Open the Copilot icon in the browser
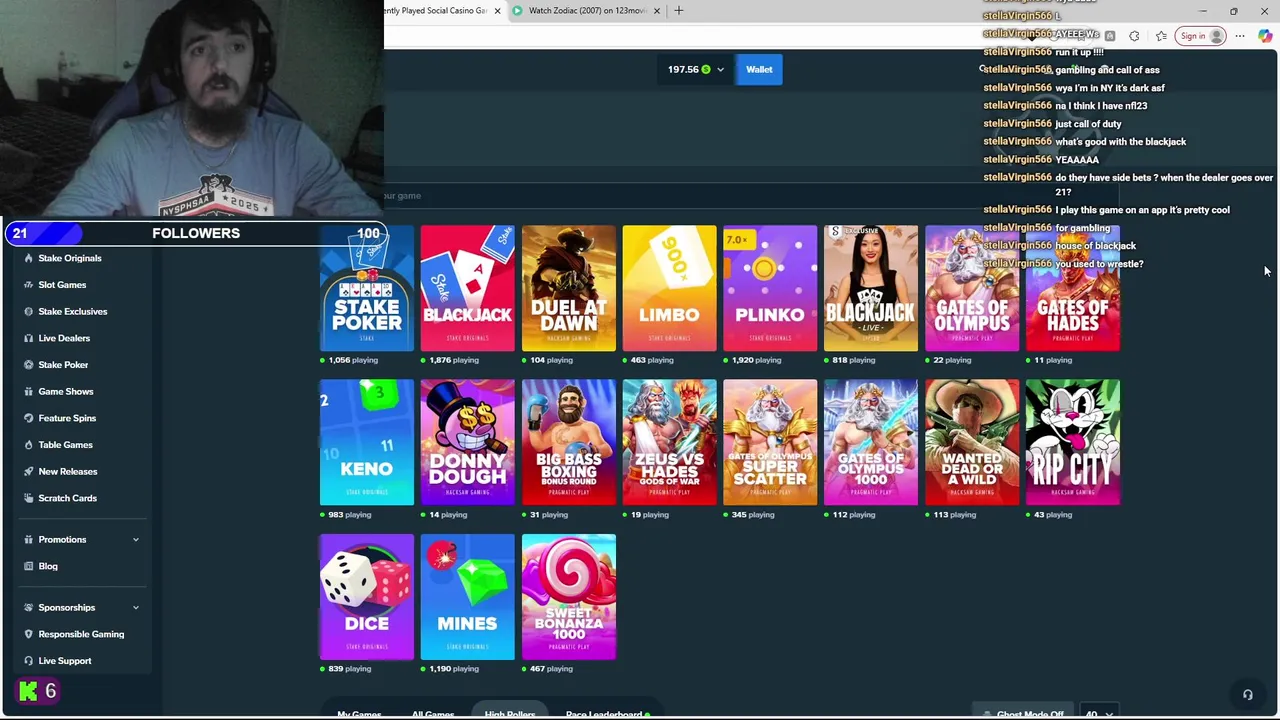Screen dimensions: 1280x720 (x=1265, y=36)
